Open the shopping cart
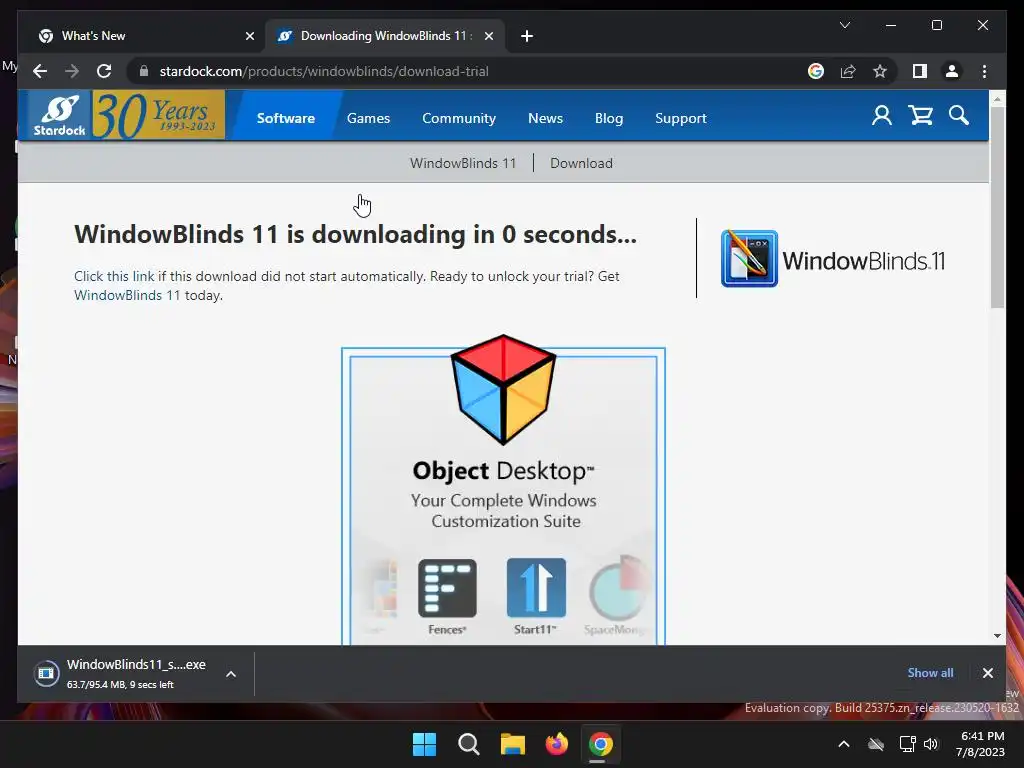 (x=920, y=116)
